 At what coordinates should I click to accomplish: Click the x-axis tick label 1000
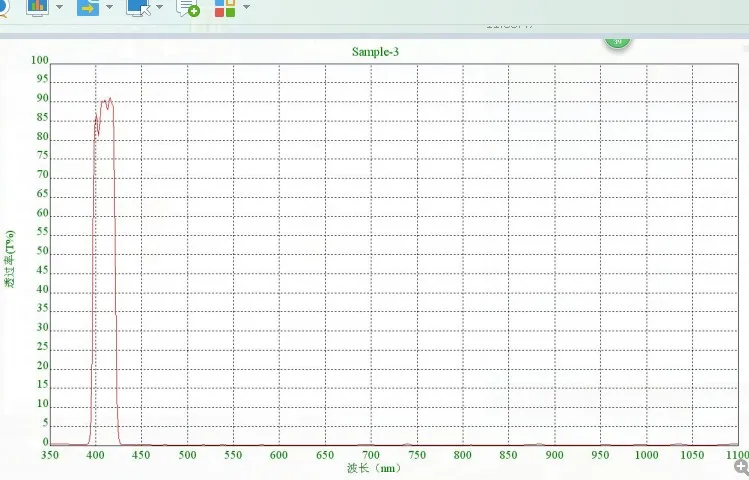tap(646, 455)
